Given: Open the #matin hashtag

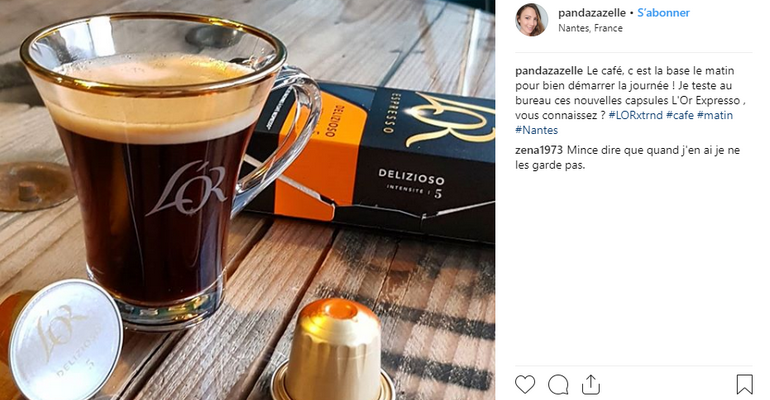Looking at the screenshot, I should tap(715, 115).
